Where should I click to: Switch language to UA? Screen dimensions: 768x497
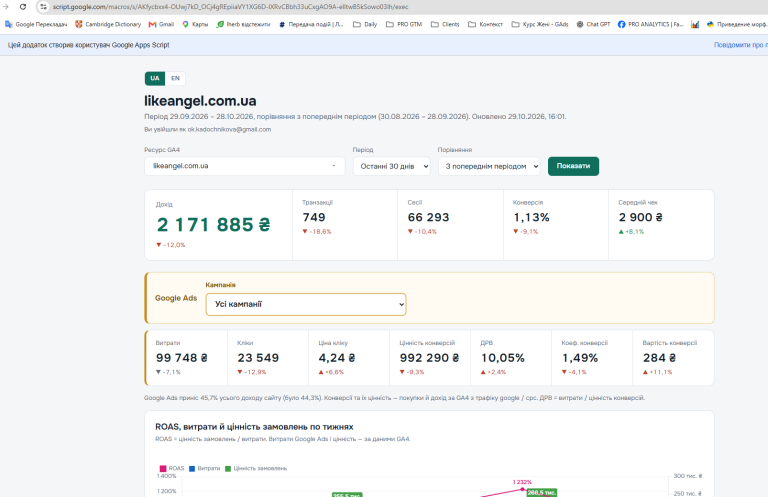click(155, 78)
